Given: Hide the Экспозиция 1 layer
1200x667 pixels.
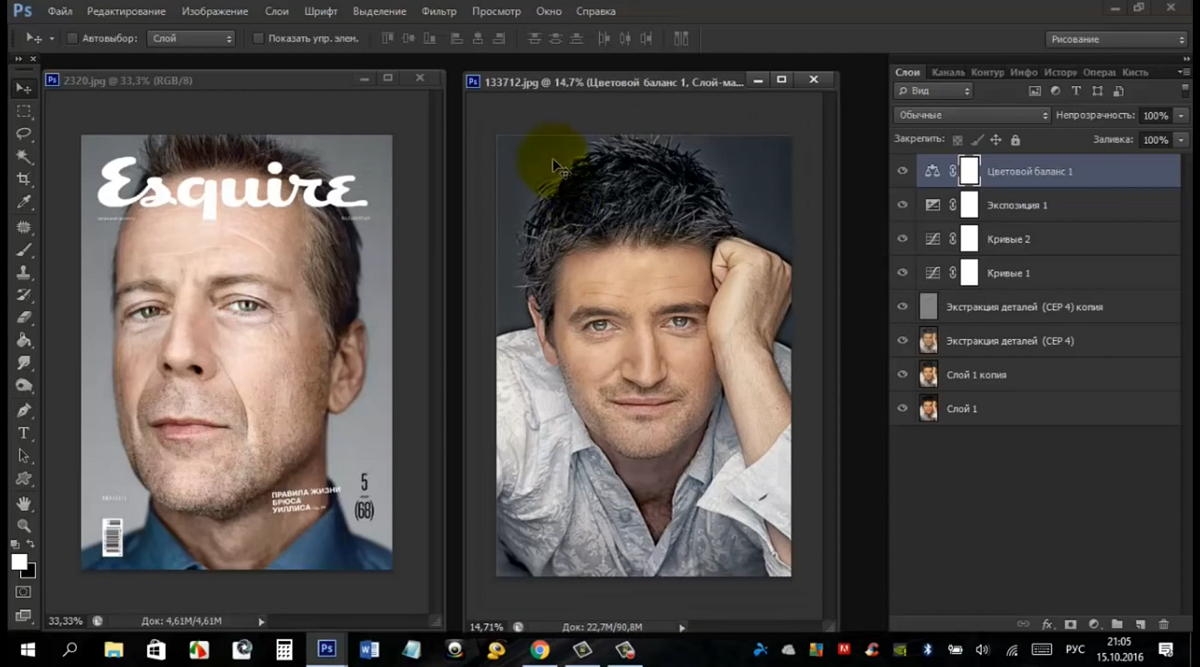Looking at the screenshot, I should tap(903, 205).
